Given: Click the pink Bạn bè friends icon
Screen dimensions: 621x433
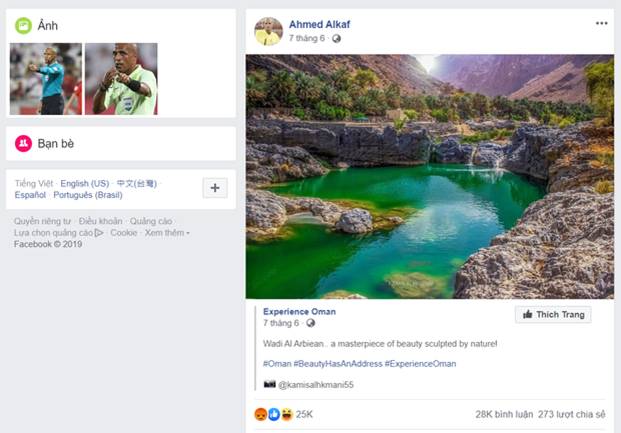Looking at the screenshot, I should pos(23,144).
